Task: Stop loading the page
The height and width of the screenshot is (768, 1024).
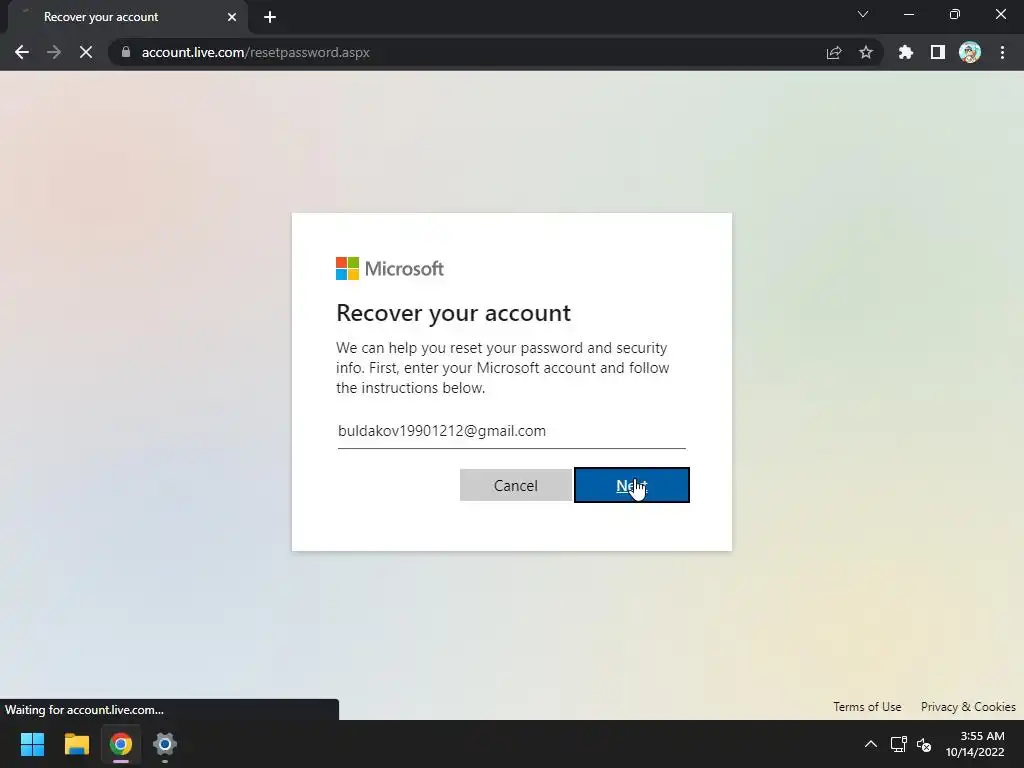Action: (x=86, y=52)
